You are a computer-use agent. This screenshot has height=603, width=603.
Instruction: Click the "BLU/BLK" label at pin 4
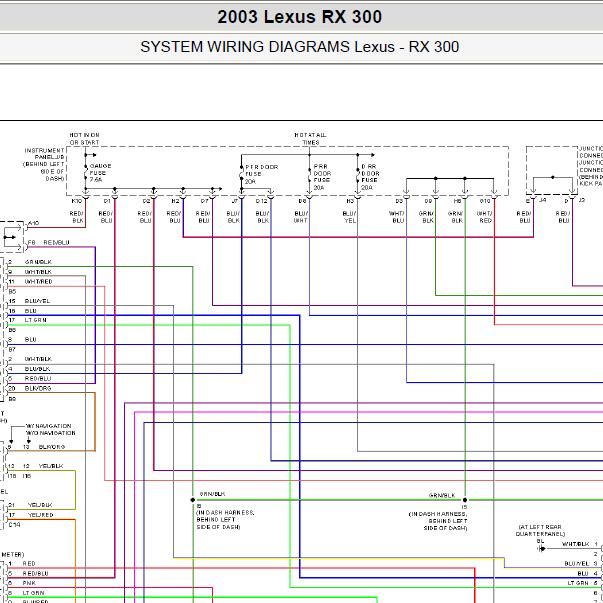pos(37,369)
